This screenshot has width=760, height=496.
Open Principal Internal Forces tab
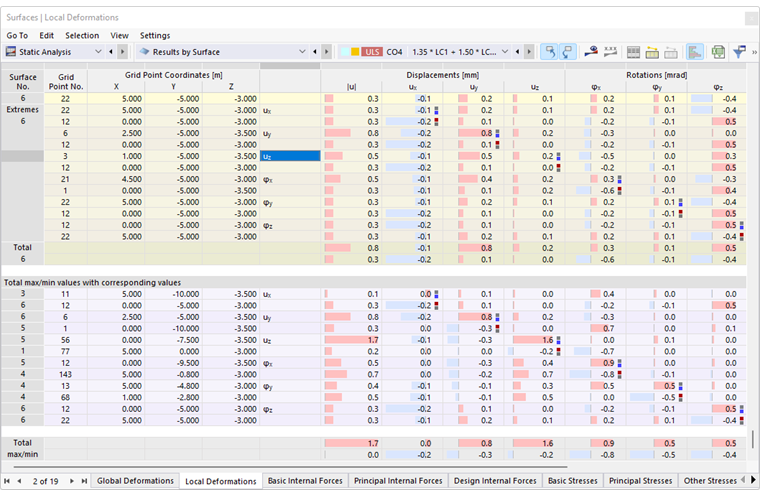(398, 480)
